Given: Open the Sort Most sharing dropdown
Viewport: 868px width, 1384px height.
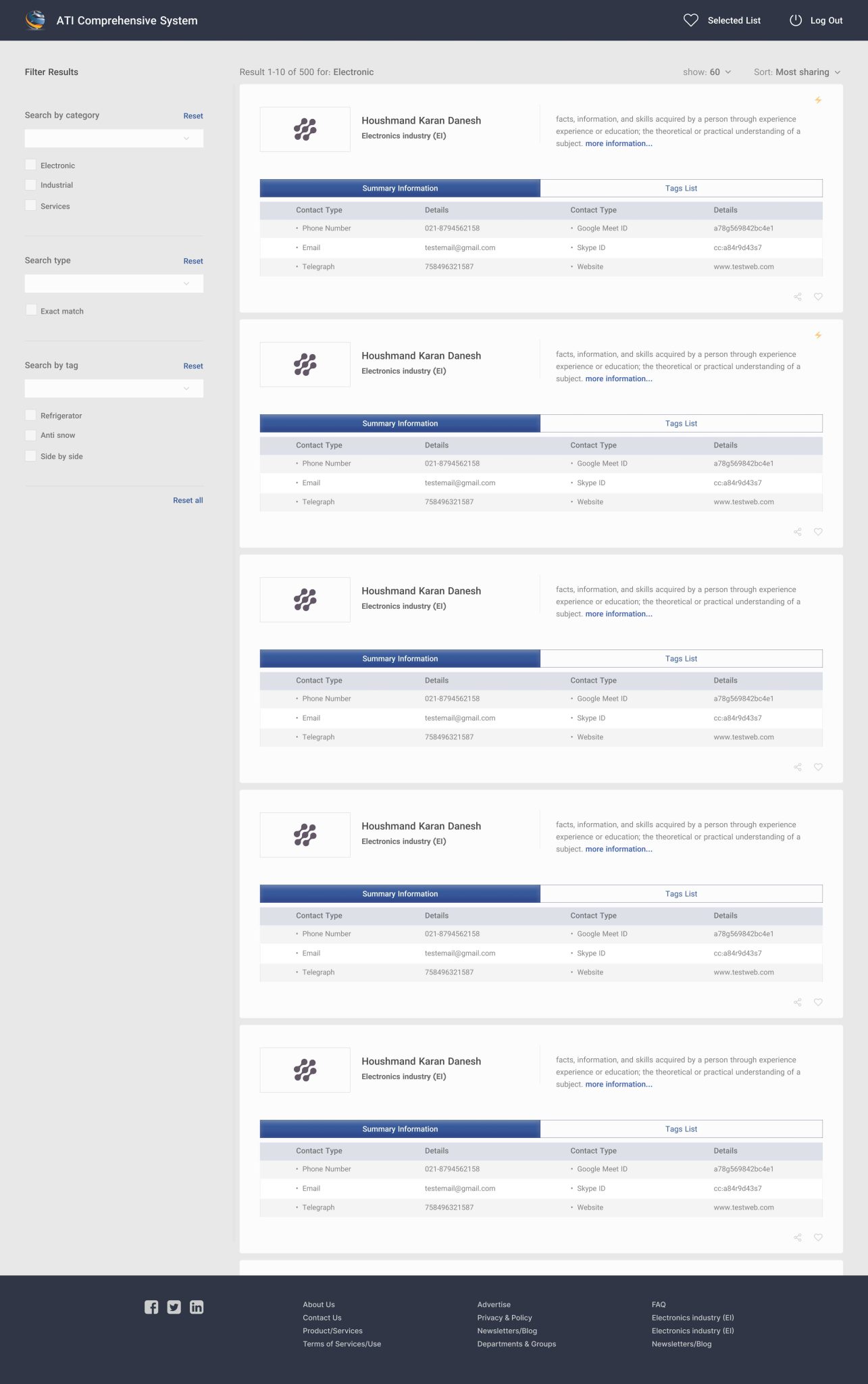Looking at the screenshot, I should point(797,72).
